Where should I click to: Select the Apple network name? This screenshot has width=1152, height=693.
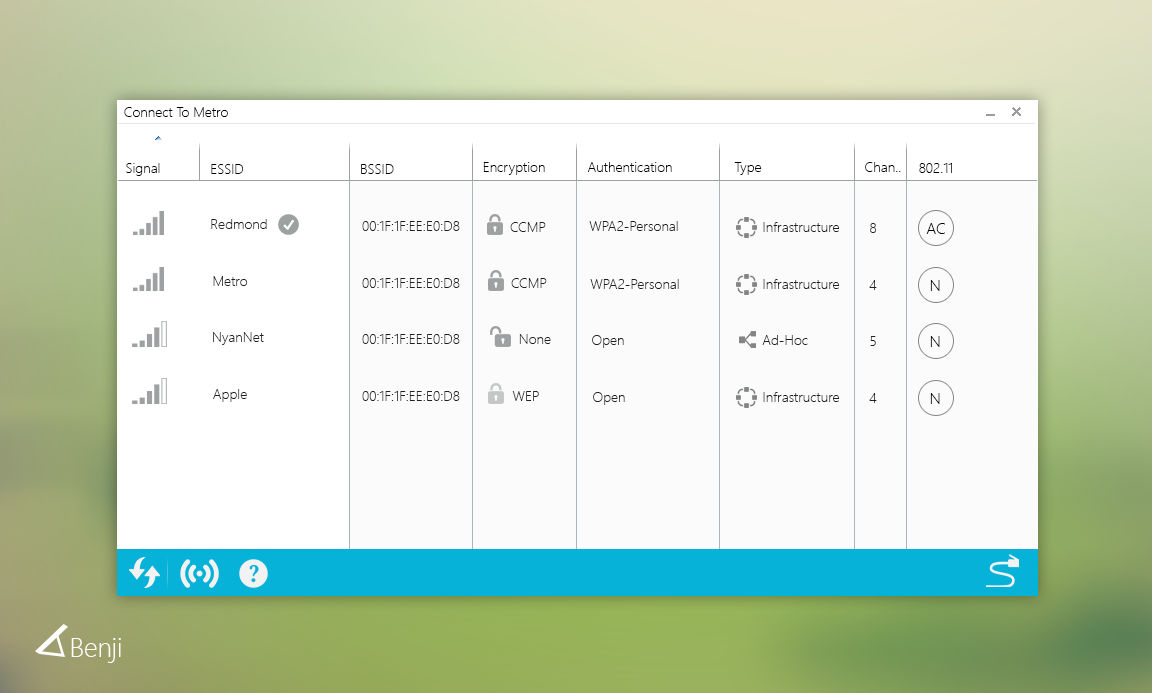click(x=230, y=395)
